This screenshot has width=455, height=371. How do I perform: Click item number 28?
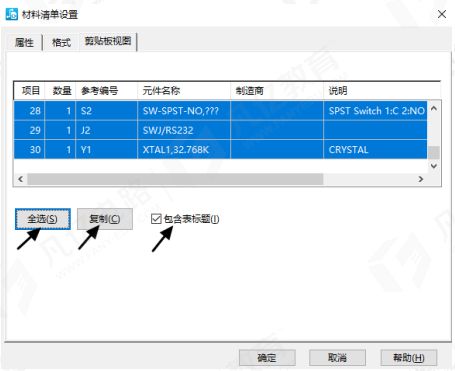click(29, 111)
